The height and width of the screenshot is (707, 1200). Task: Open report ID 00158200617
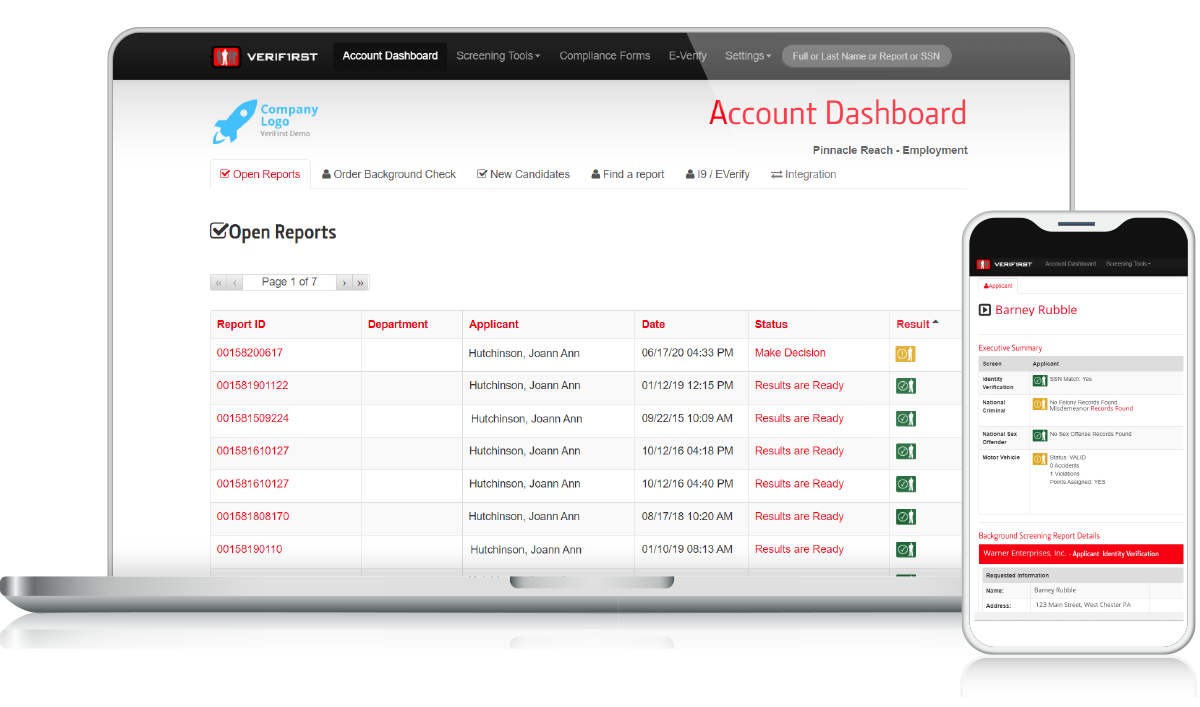point(251,352)
